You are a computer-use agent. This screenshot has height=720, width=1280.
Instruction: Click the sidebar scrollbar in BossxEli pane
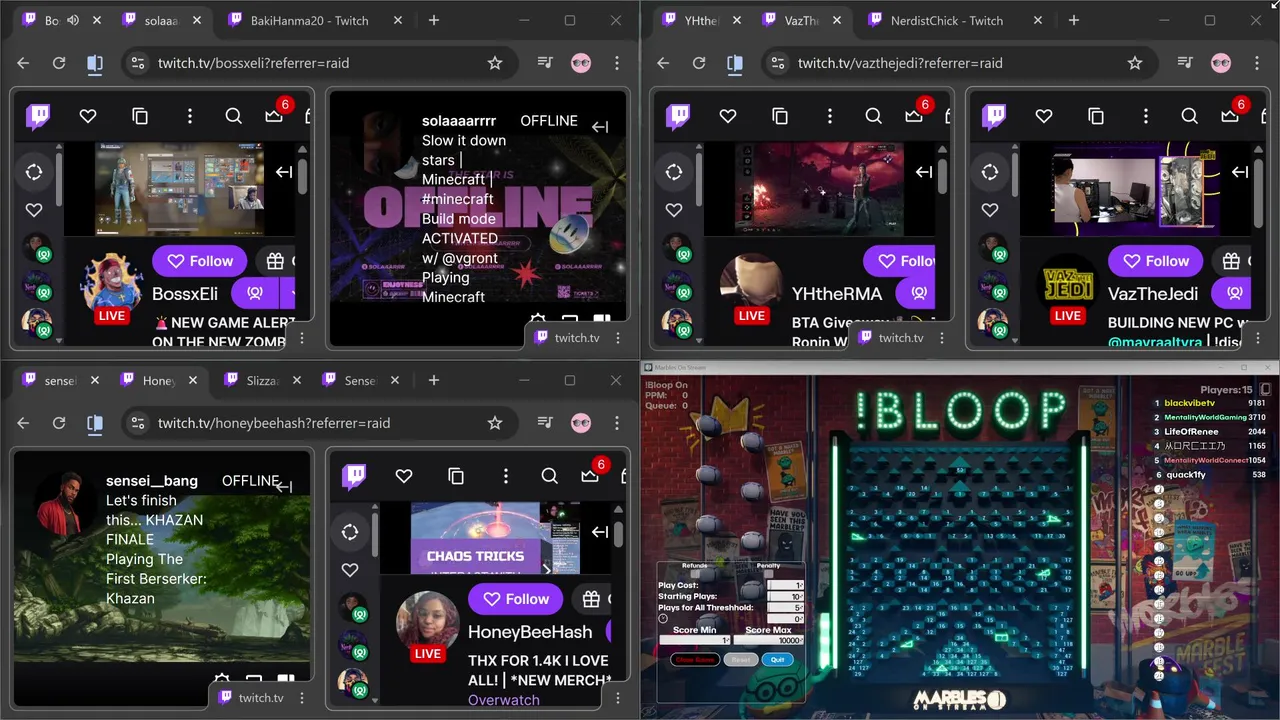click(59, 180)
